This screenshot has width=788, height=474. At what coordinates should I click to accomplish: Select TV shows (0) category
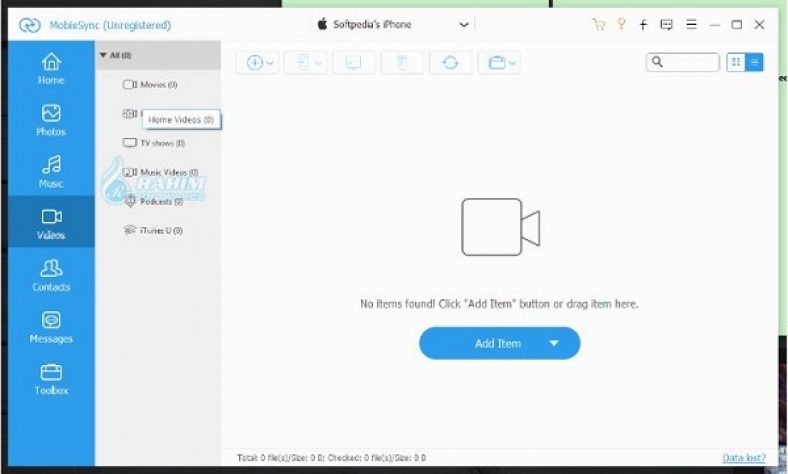click(x=154, y=143)
